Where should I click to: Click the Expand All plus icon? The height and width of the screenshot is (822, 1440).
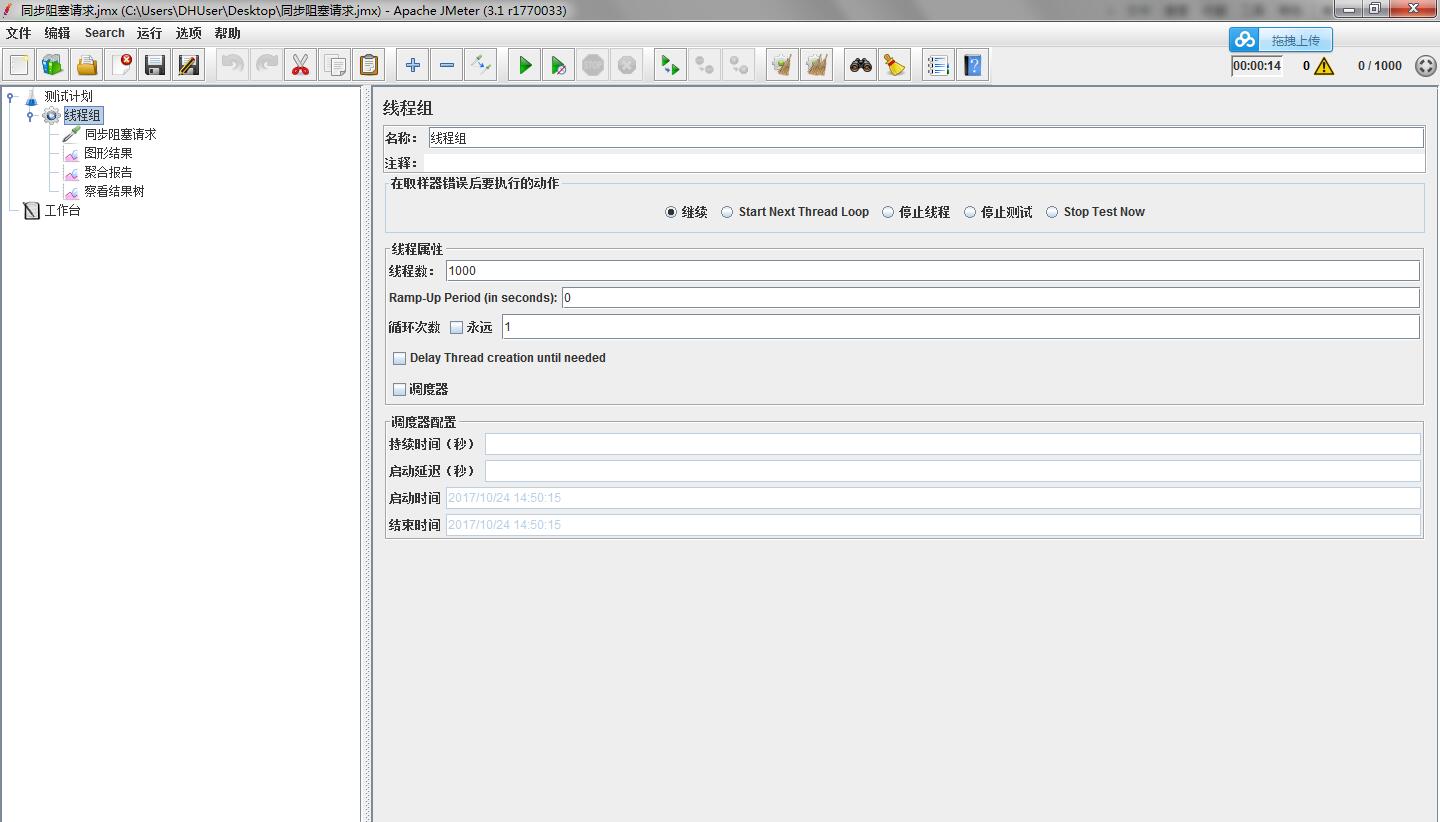[x=413, y=65]
